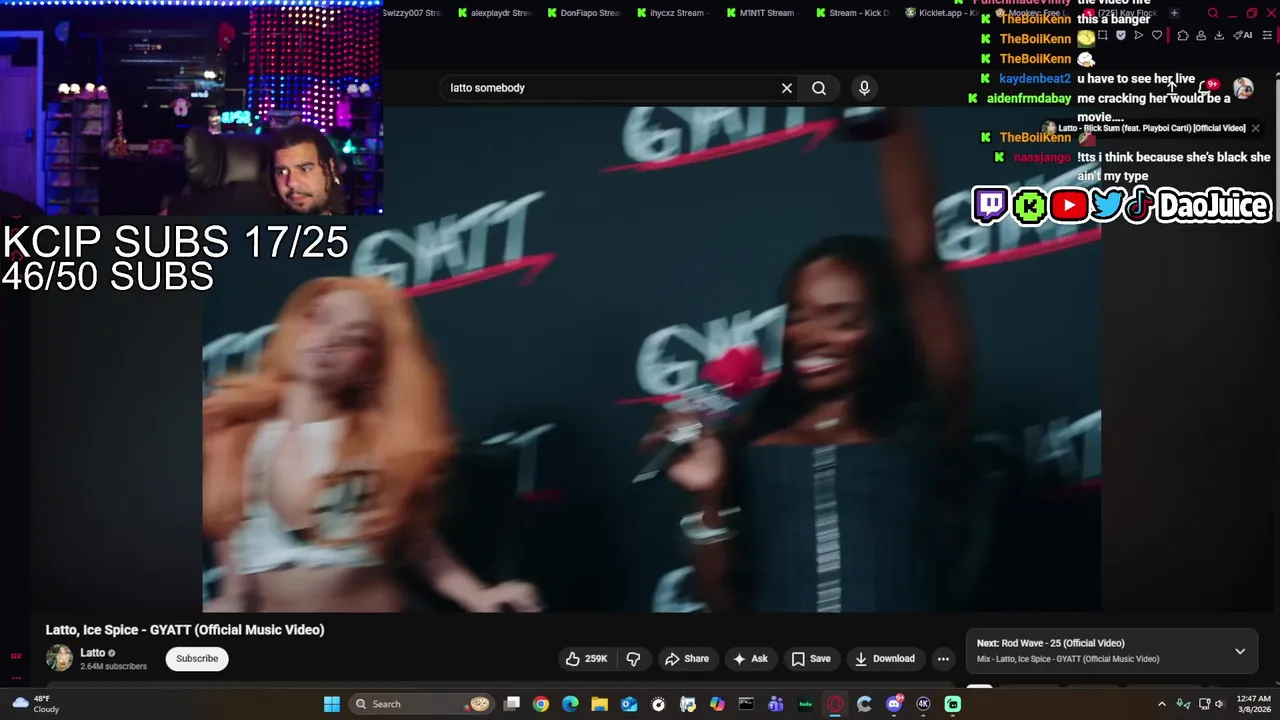Open a new browser tab with plus

(1174, 13)
